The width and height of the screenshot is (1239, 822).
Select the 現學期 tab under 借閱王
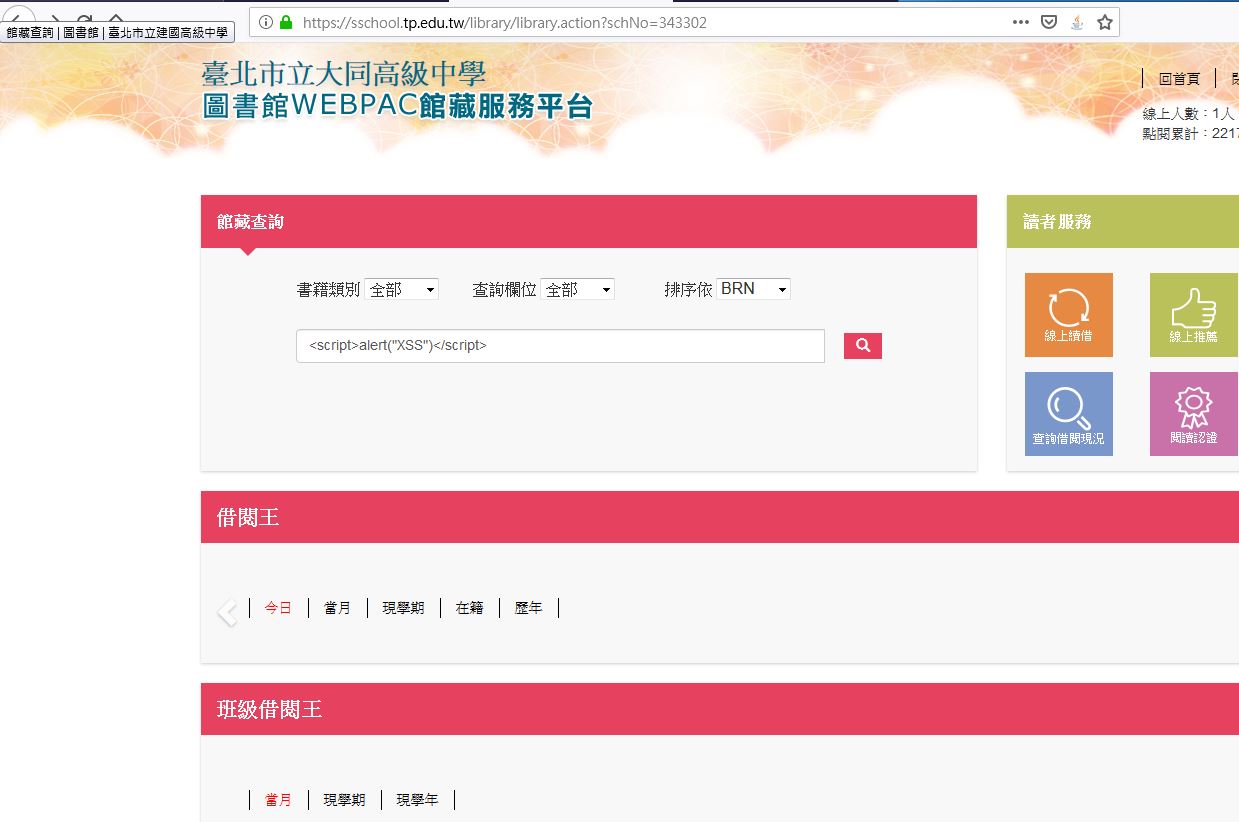[403, 608]
